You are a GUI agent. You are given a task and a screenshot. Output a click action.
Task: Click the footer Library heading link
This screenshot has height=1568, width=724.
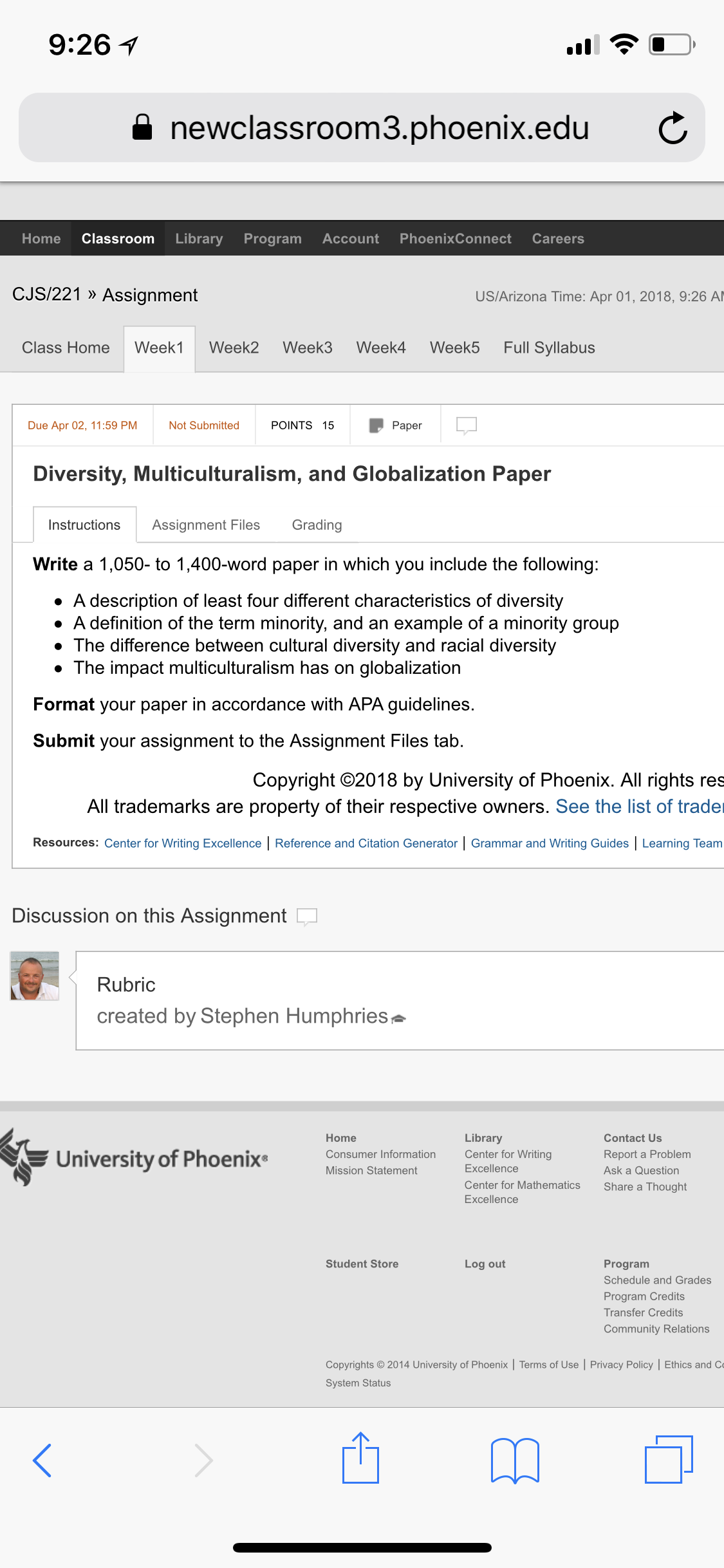coord(483,1138)
